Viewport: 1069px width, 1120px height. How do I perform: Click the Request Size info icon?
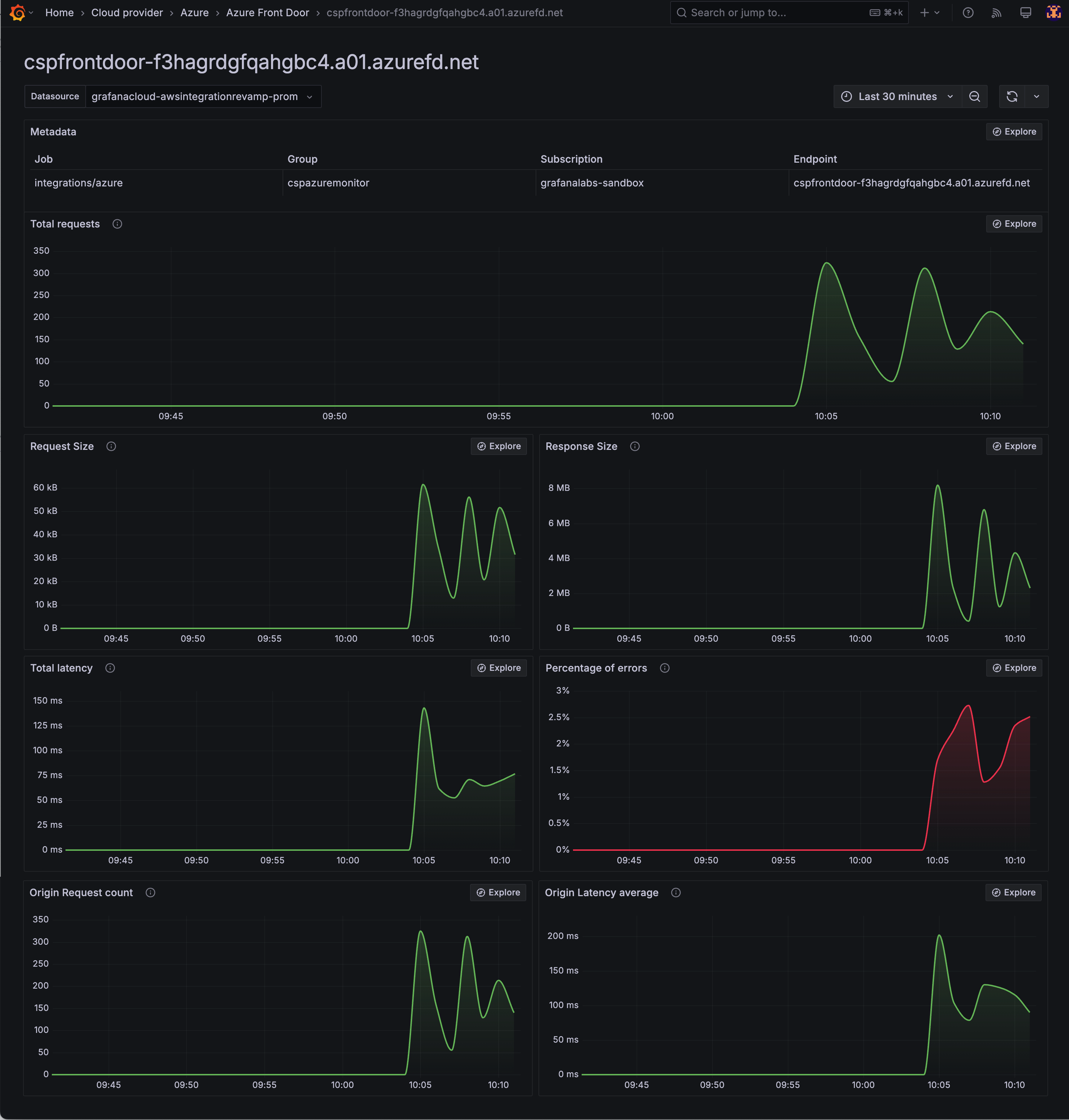coord(111,447)
